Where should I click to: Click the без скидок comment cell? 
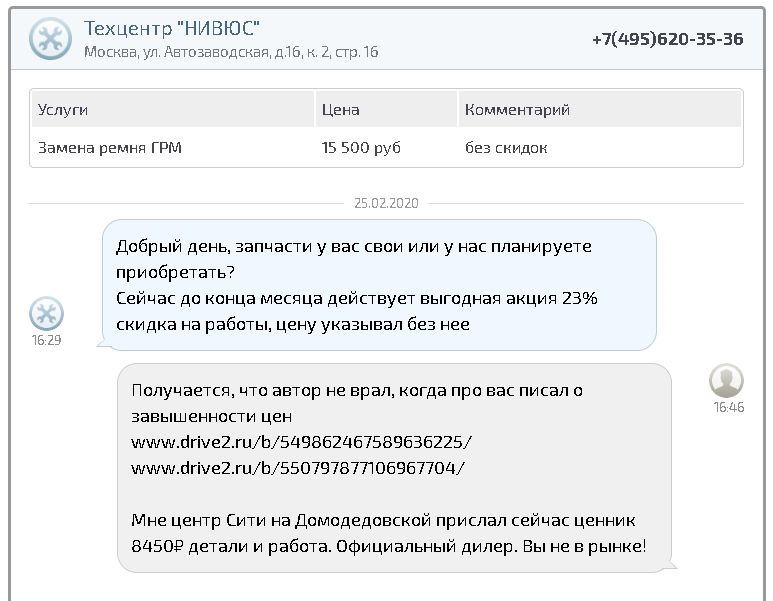pyautogui.click(x=506, y=148)
